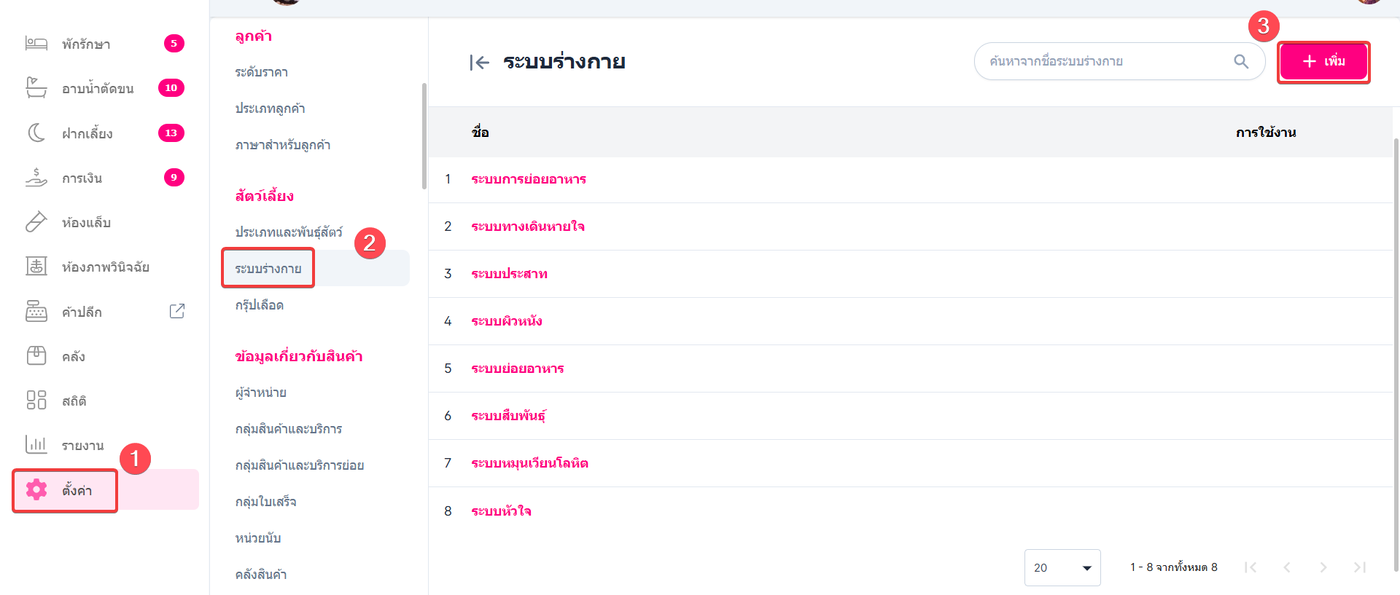Click the hand-with-dollar การเงิน icon
The width and height of the screenshot is (1400, 595).
[36, 178]
